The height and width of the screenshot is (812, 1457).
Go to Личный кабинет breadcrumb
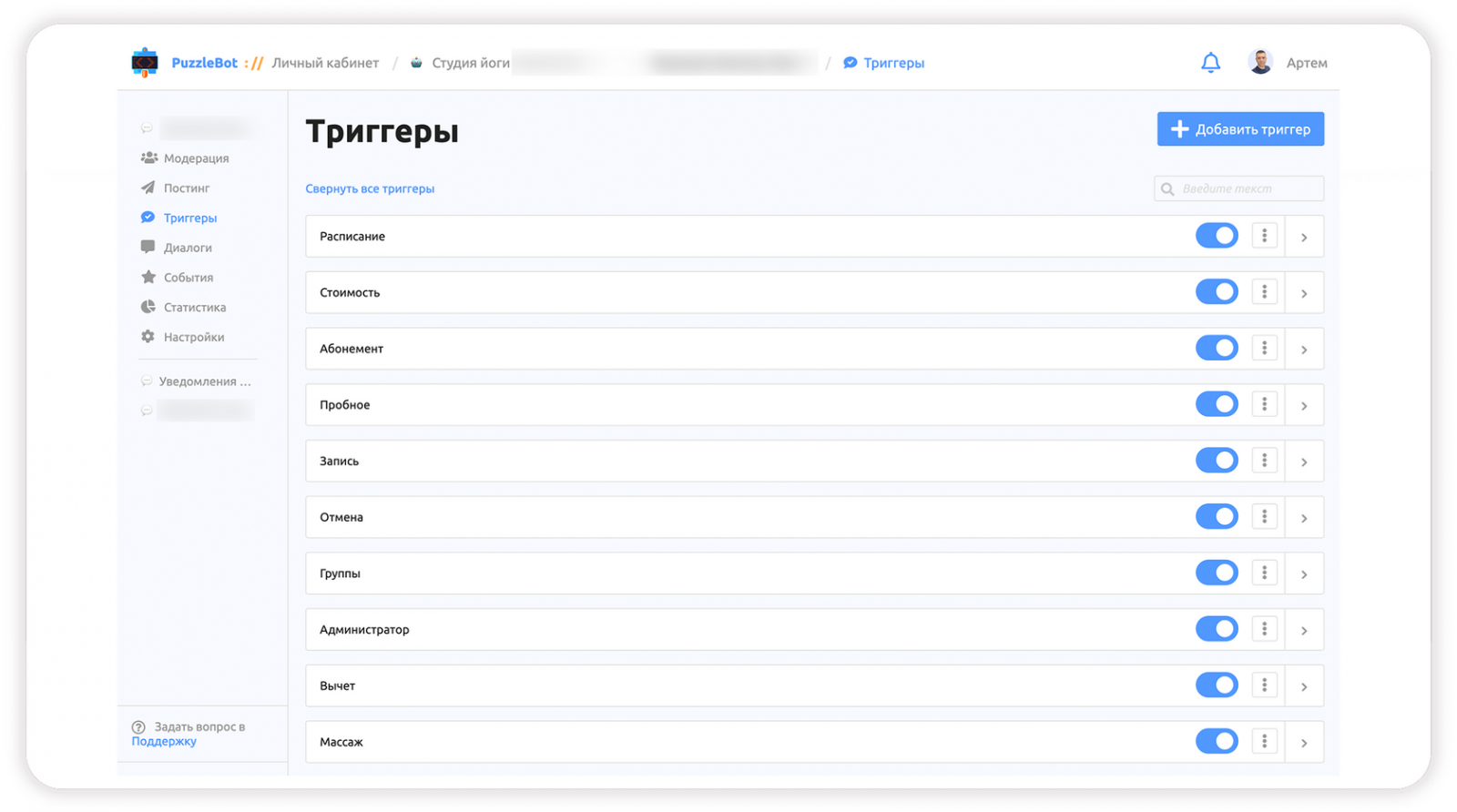click(325, 63)
